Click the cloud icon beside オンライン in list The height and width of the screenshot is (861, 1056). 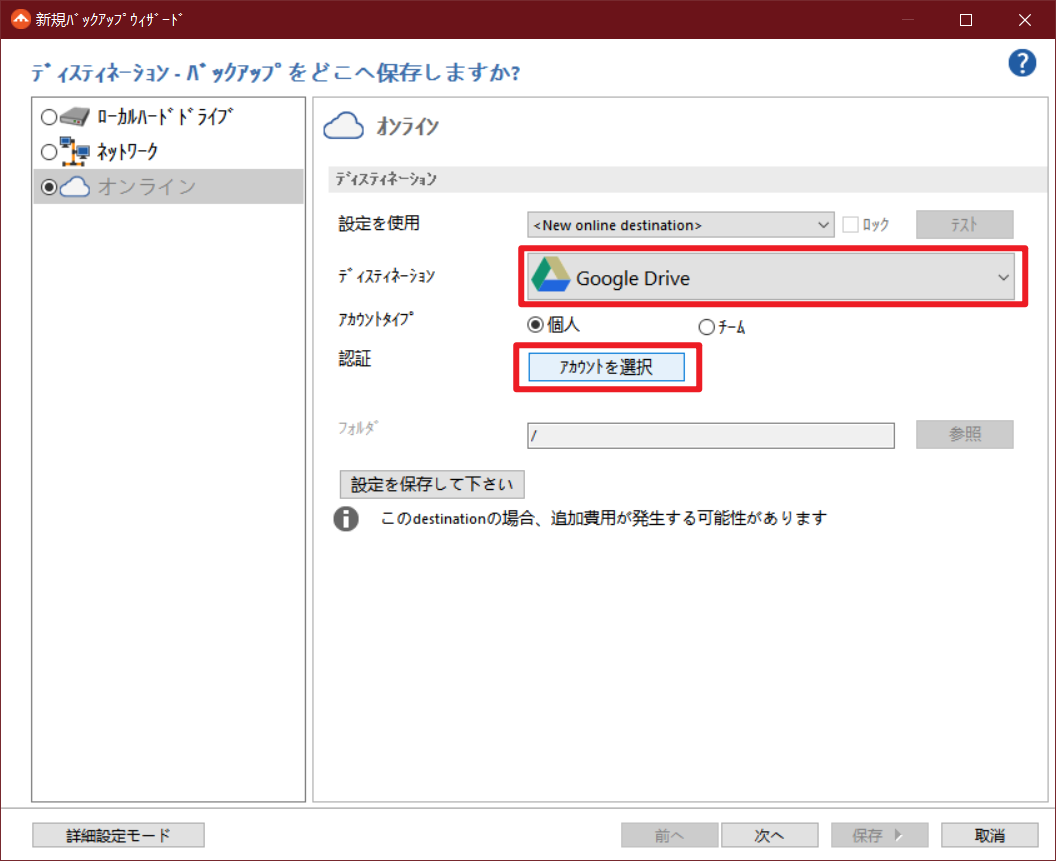pos(74,187)
